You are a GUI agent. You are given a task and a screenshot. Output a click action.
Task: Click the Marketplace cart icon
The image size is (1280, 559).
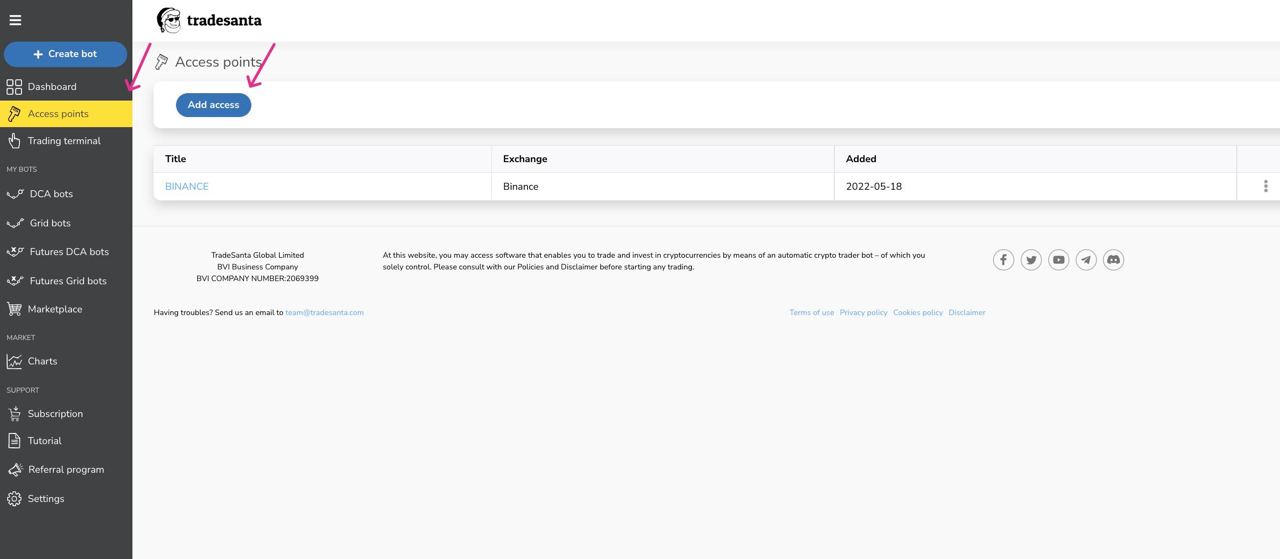[14, 309]
